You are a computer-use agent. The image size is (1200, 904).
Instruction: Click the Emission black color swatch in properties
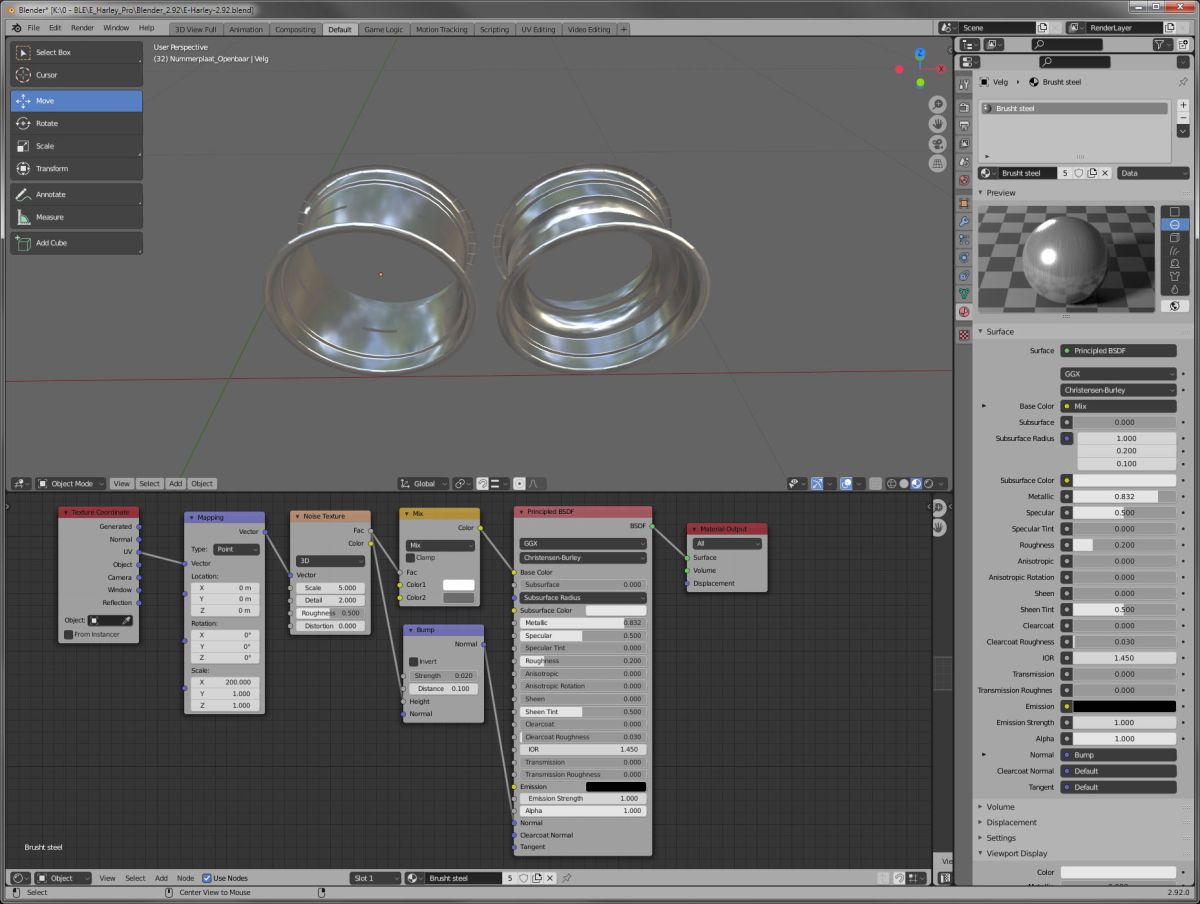coord(1125,706)
